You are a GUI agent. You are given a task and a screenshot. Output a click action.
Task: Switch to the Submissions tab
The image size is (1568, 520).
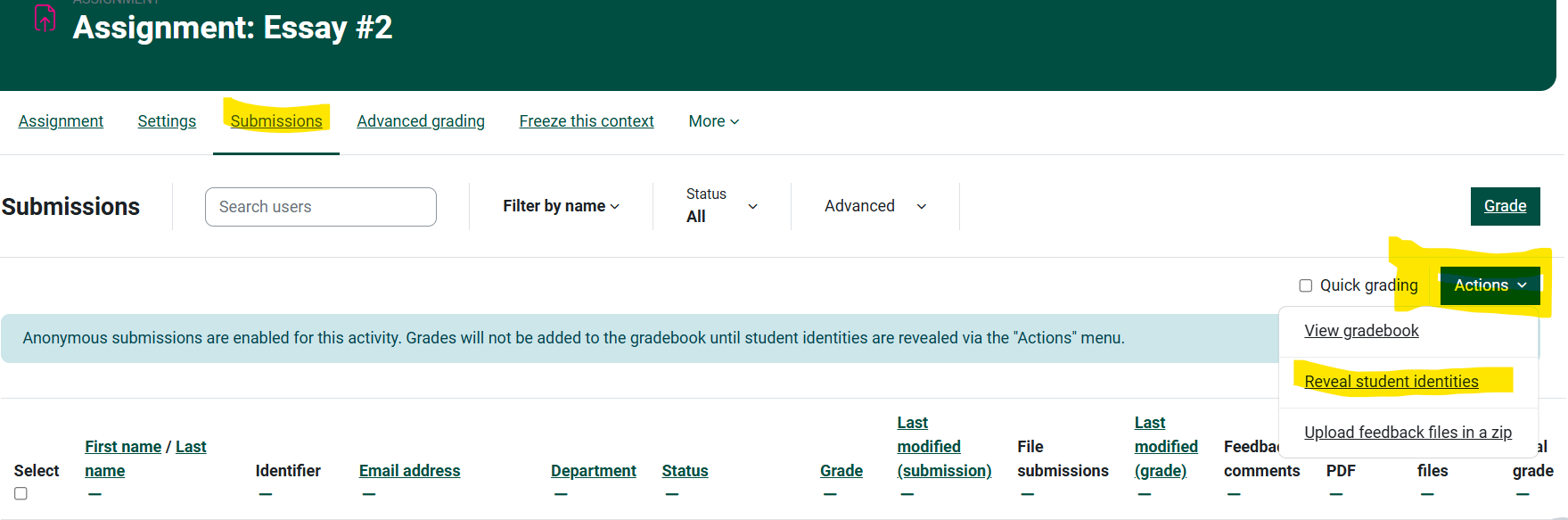(x=276, y=121)
